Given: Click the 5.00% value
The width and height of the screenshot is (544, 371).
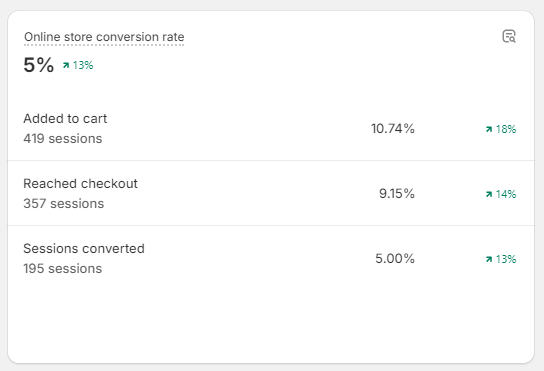Looking at the screenshot, I should tap(395, 259).
